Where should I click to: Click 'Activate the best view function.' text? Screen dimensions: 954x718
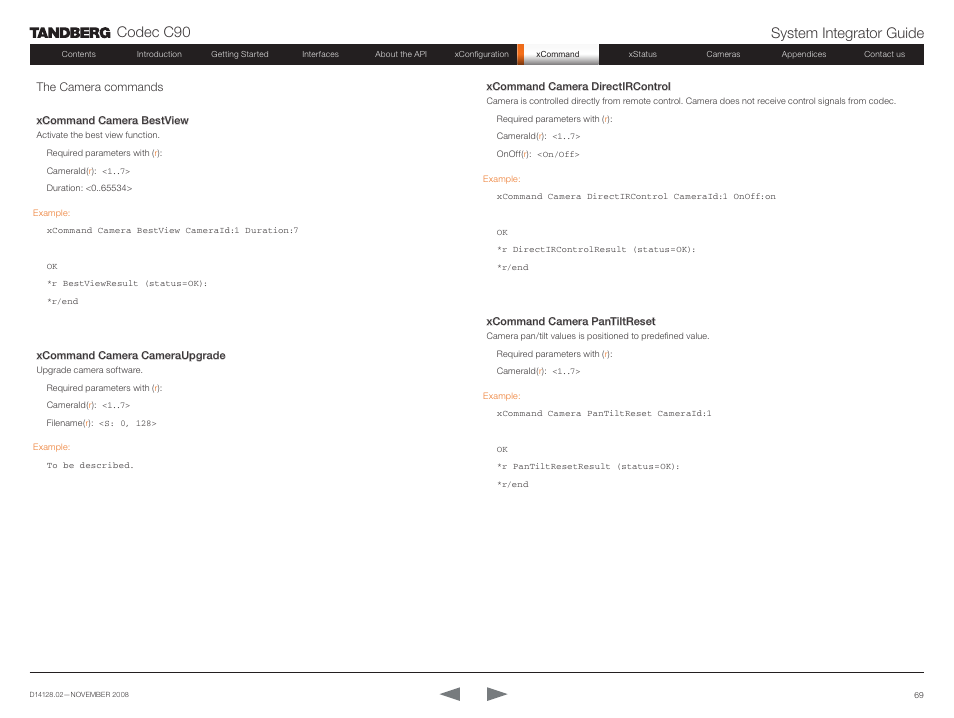coord(98,135)
